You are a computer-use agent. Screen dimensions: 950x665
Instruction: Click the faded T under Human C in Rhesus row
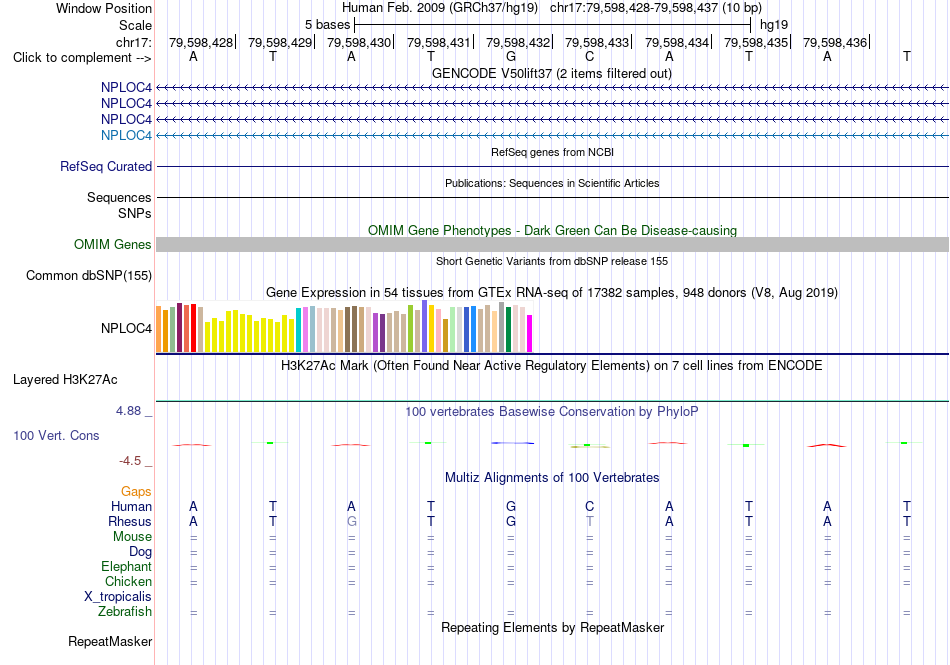590,521
